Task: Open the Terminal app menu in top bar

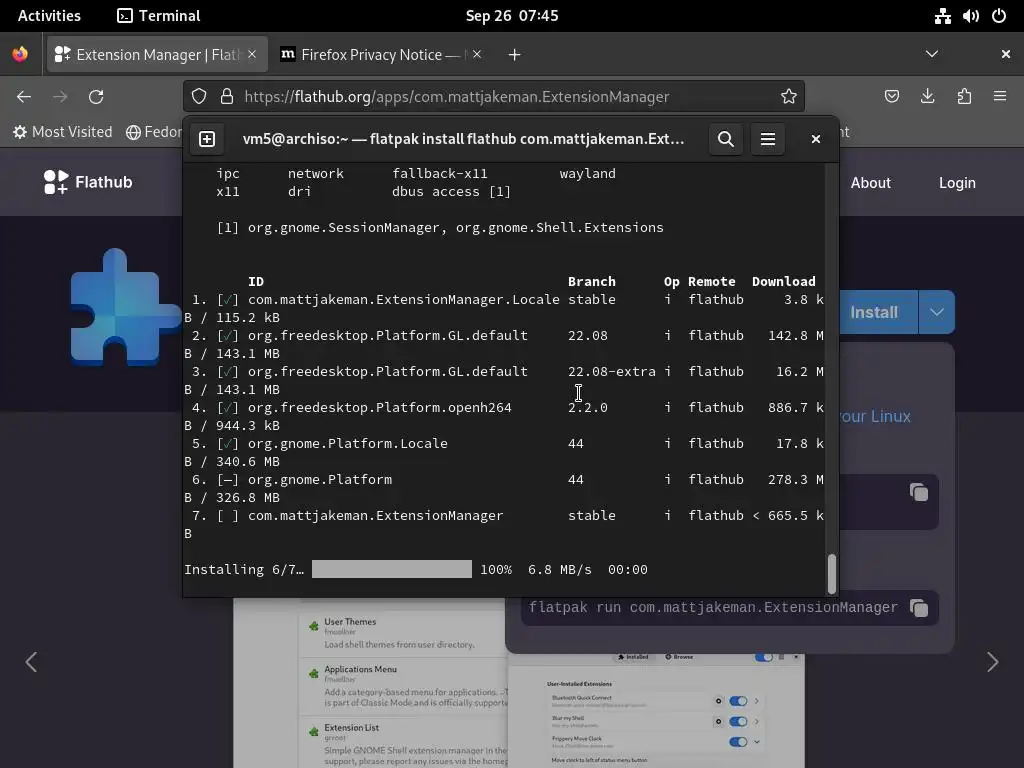Action: pyautogui.click(x=159, y=16)
